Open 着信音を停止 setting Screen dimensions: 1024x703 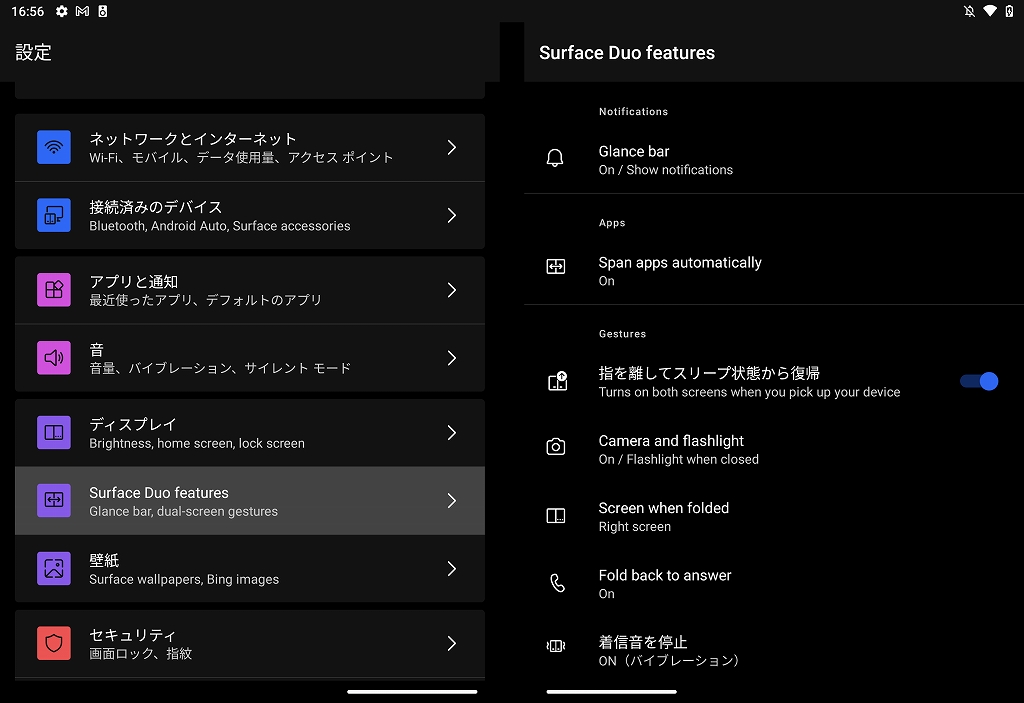(774, 651)
